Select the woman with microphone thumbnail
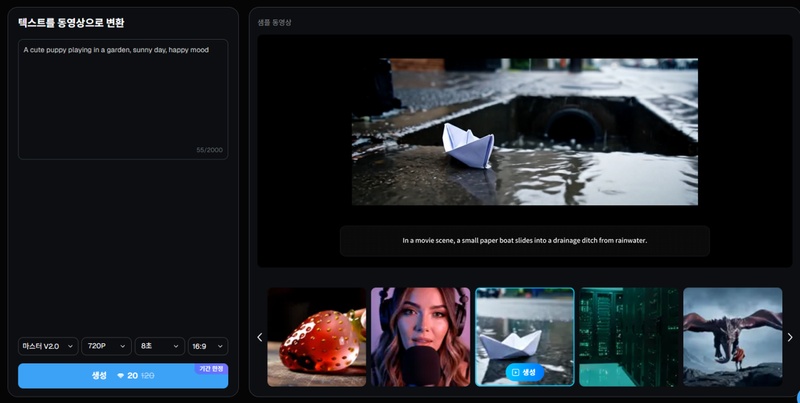This screenshot has width=800, height=403. pyautogui.click(x=420, y=337)
